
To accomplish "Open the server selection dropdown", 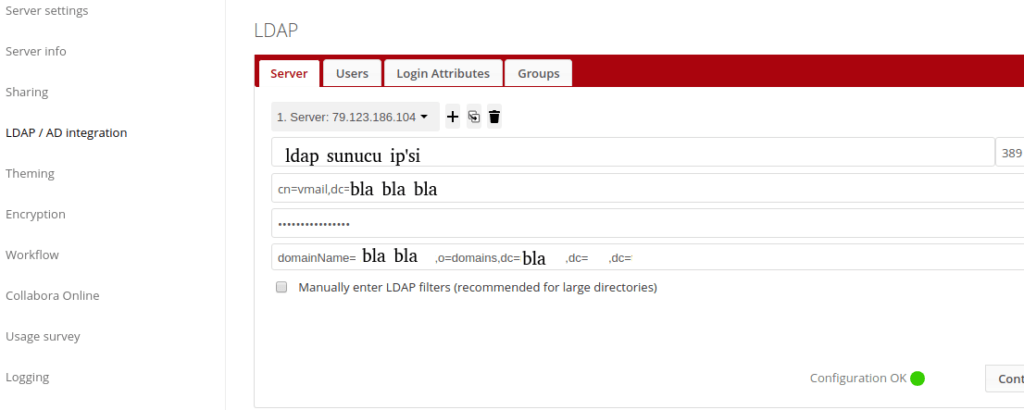I will coord(355,117).
